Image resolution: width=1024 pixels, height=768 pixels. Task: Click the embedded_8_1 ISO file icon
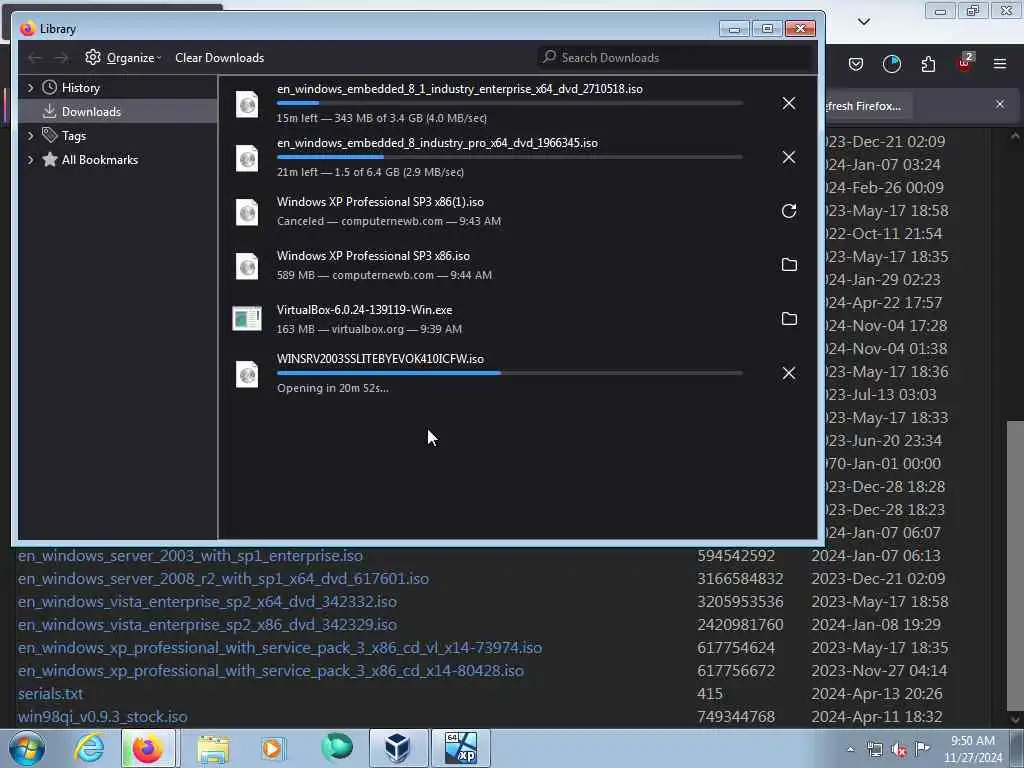point(247,104)
